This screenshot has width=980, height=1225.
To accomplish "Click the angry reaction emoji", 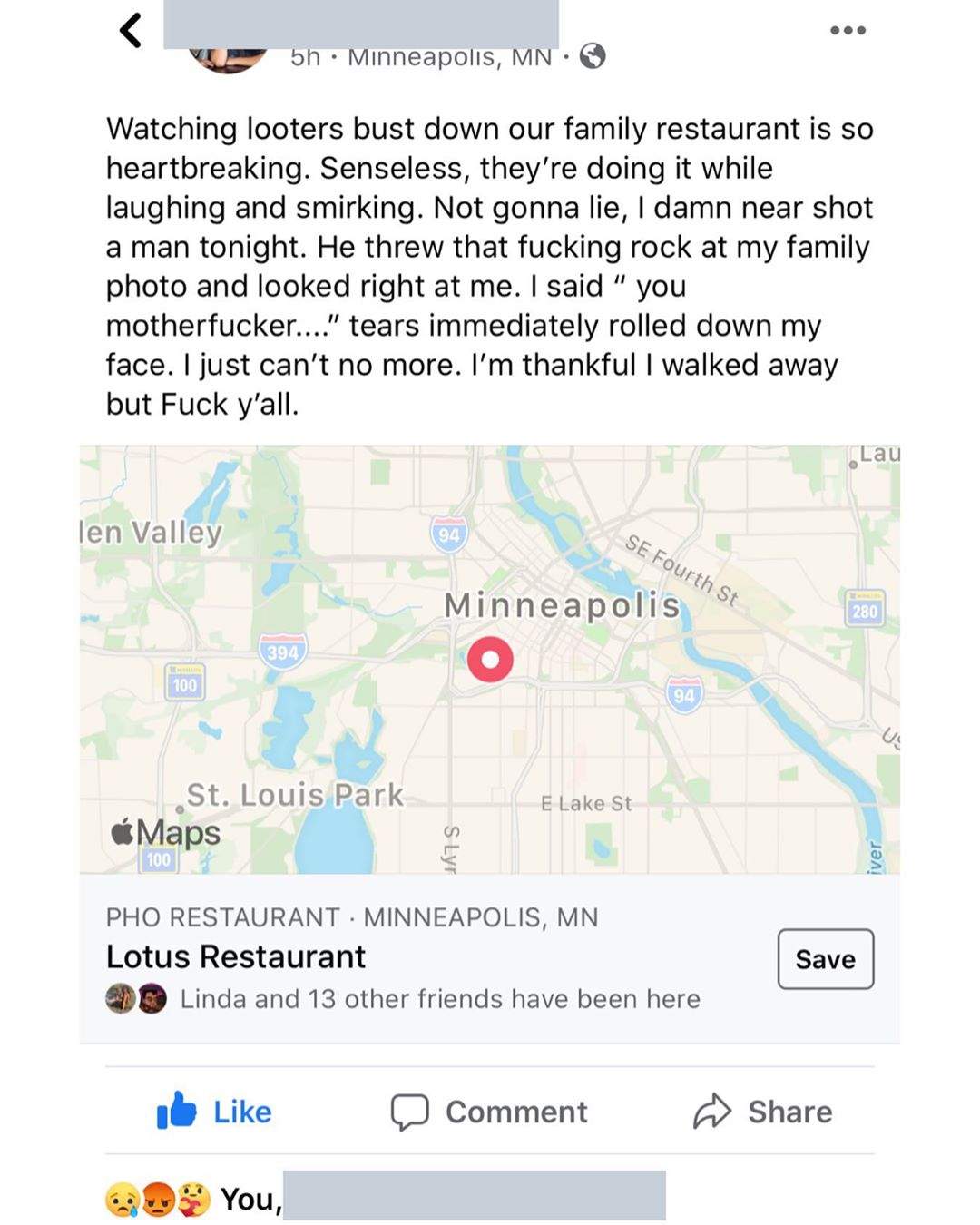I will coord(158,1200).
